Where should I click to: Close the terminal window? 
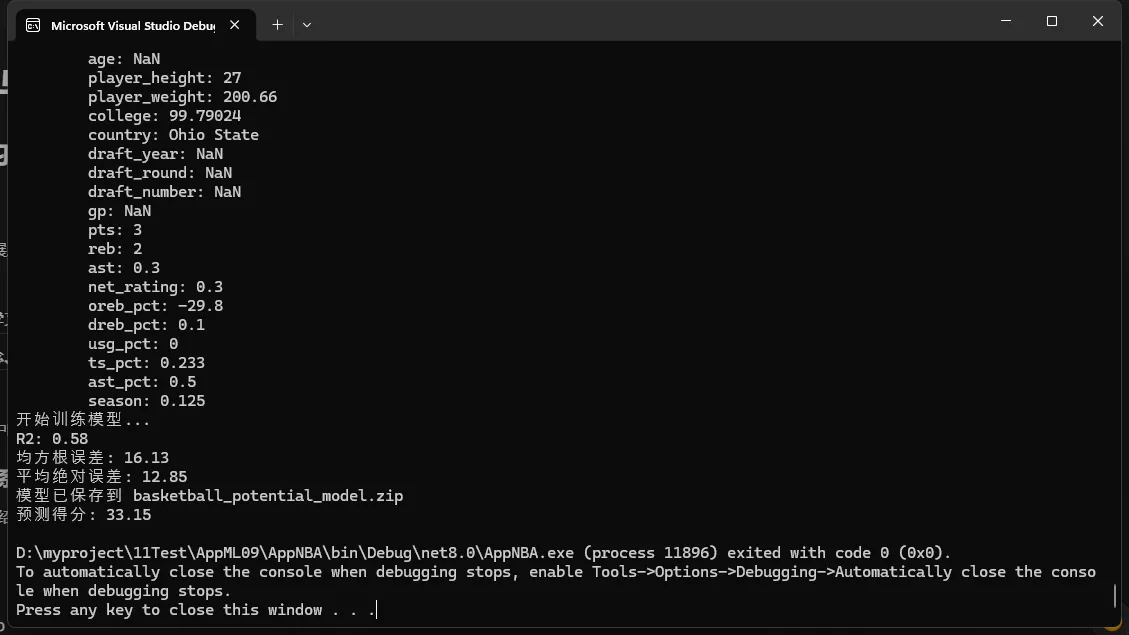pyautogui.click(x=1098, y=21)
